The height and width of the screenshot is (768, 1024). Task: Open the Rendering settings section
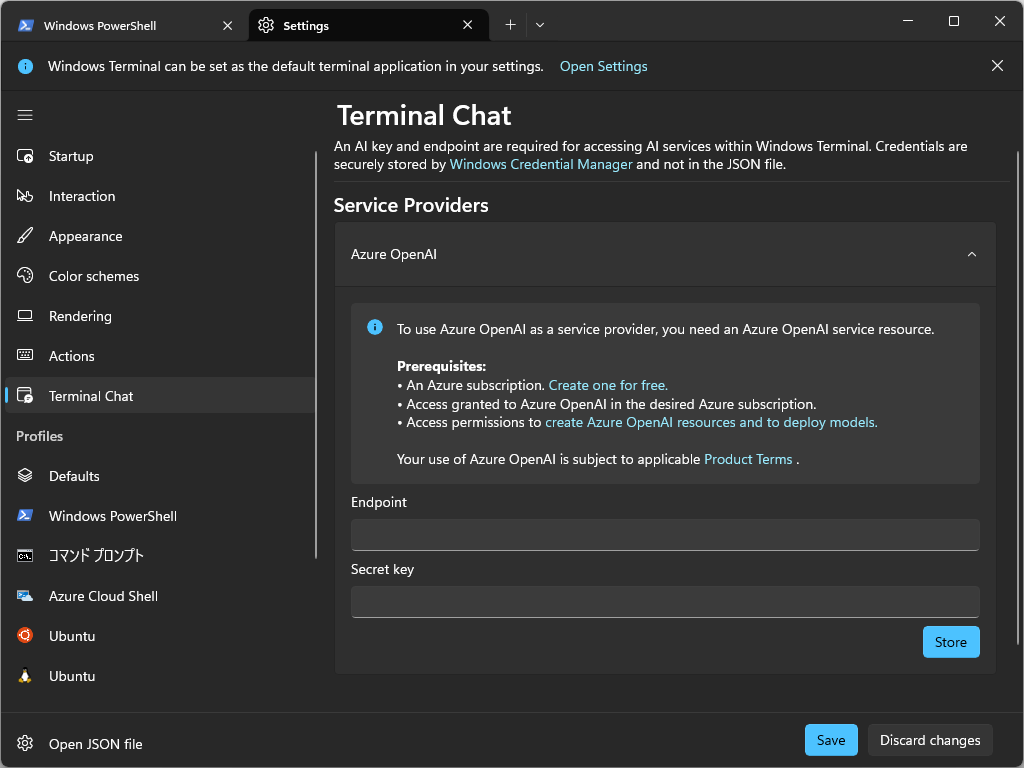pyautogui.click(x=26, y=316)
